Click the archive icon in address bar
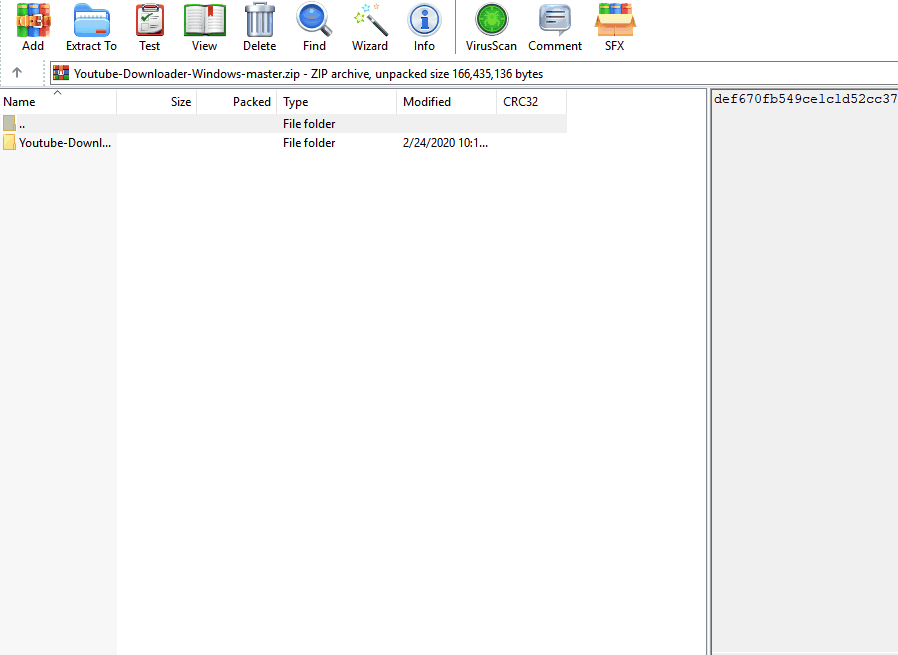898x655 pixels. coord(61,73)
